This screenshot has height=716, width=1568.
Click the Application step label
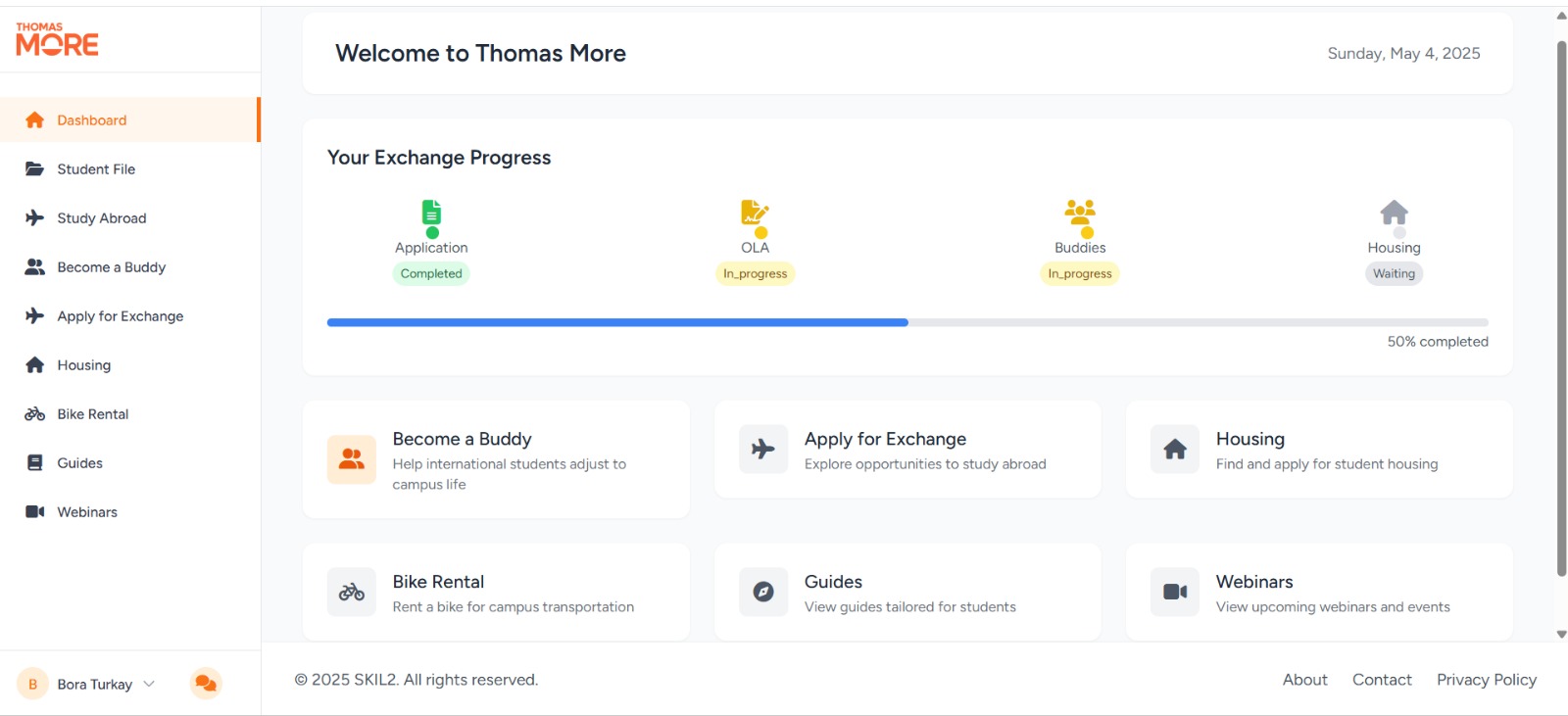(431, 248)
